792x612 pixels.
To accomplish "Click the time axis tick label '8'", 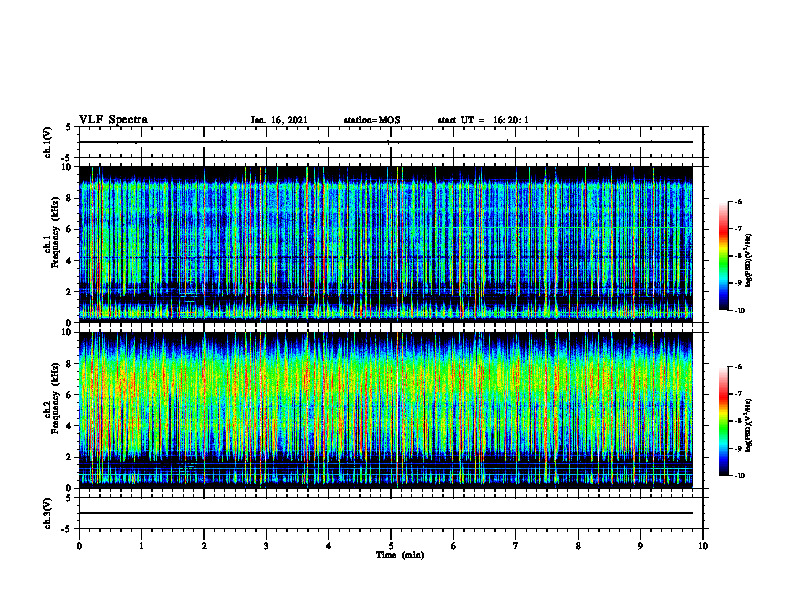I will 578,546.
